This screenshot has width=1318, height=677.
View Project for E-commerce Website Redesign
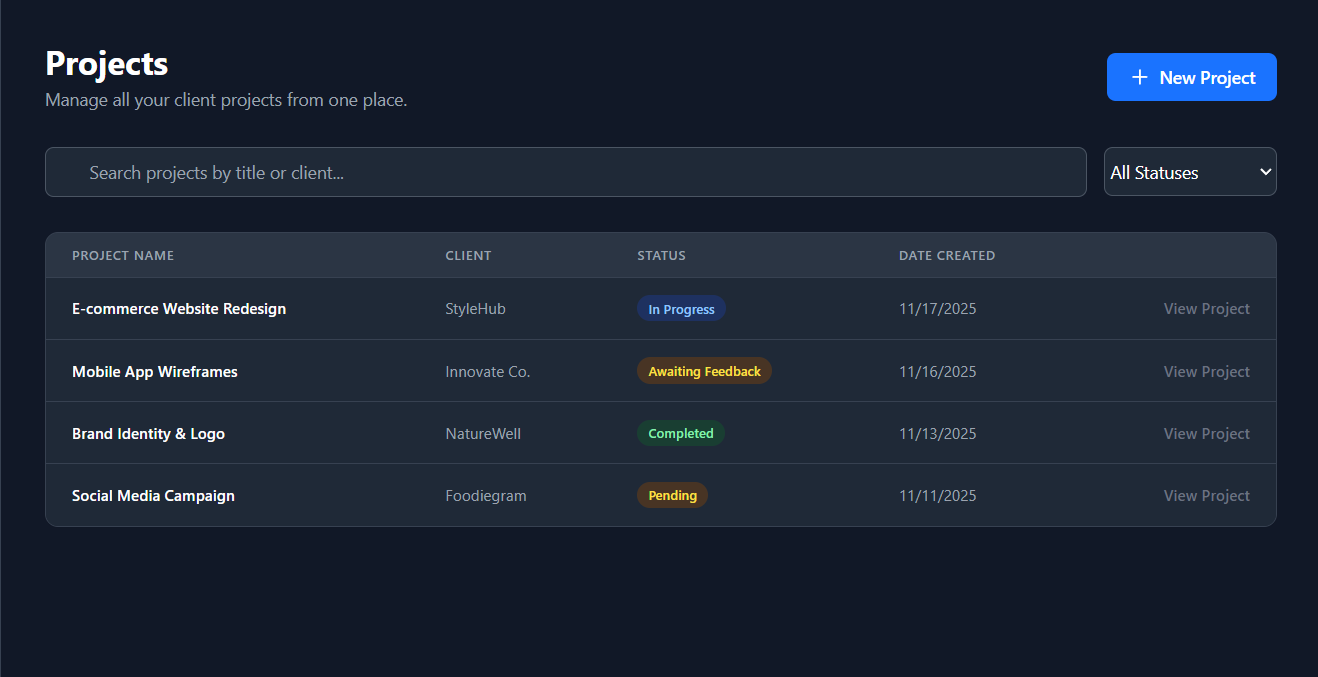point(1206,308)
